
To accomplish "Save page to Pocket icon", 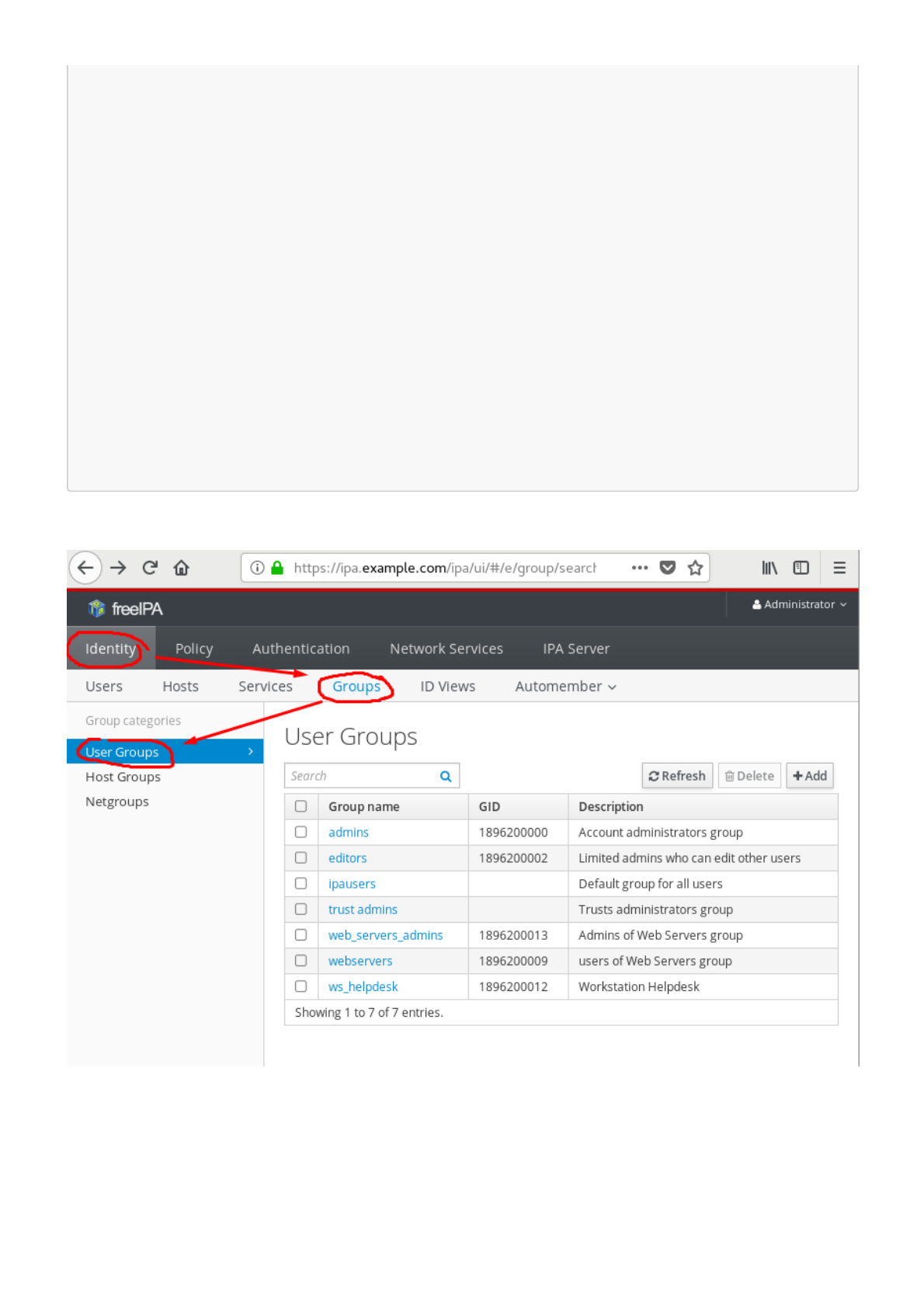I will pos(668,568).
